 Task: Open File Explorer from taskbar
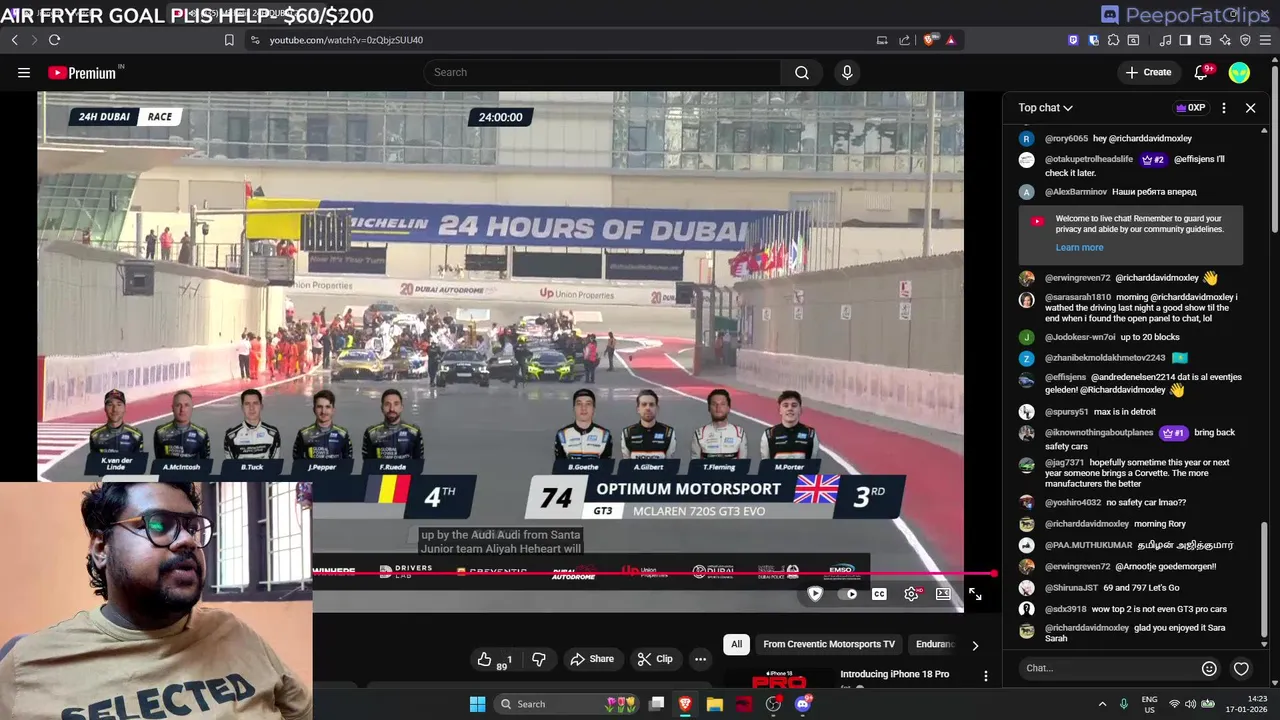coord(715,704)
